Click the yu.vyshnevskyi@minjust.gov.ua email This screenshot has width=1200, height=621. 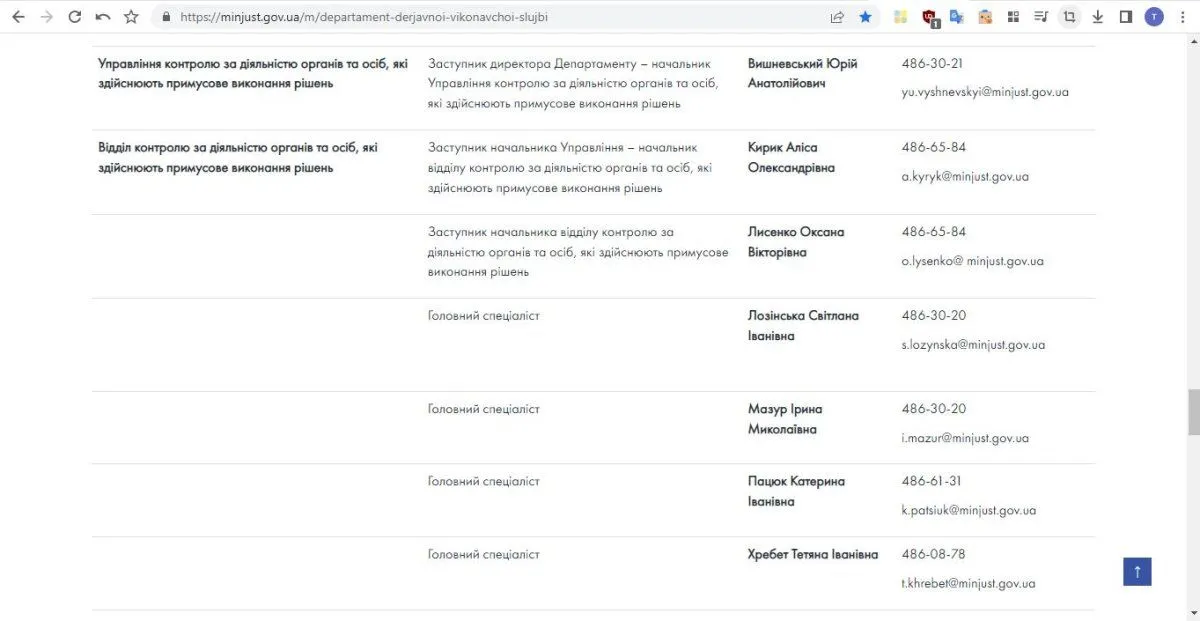[985, 92]
